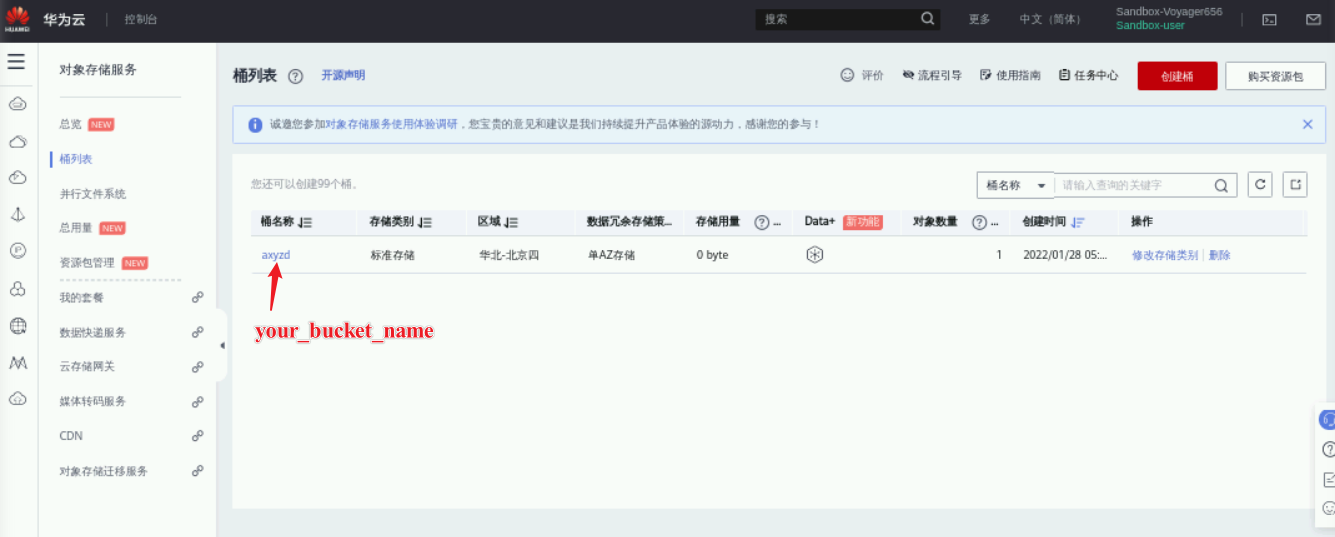Click 流程引导 in the header
This screenshot has height=537, width=1335.
[x=932, y=76]
